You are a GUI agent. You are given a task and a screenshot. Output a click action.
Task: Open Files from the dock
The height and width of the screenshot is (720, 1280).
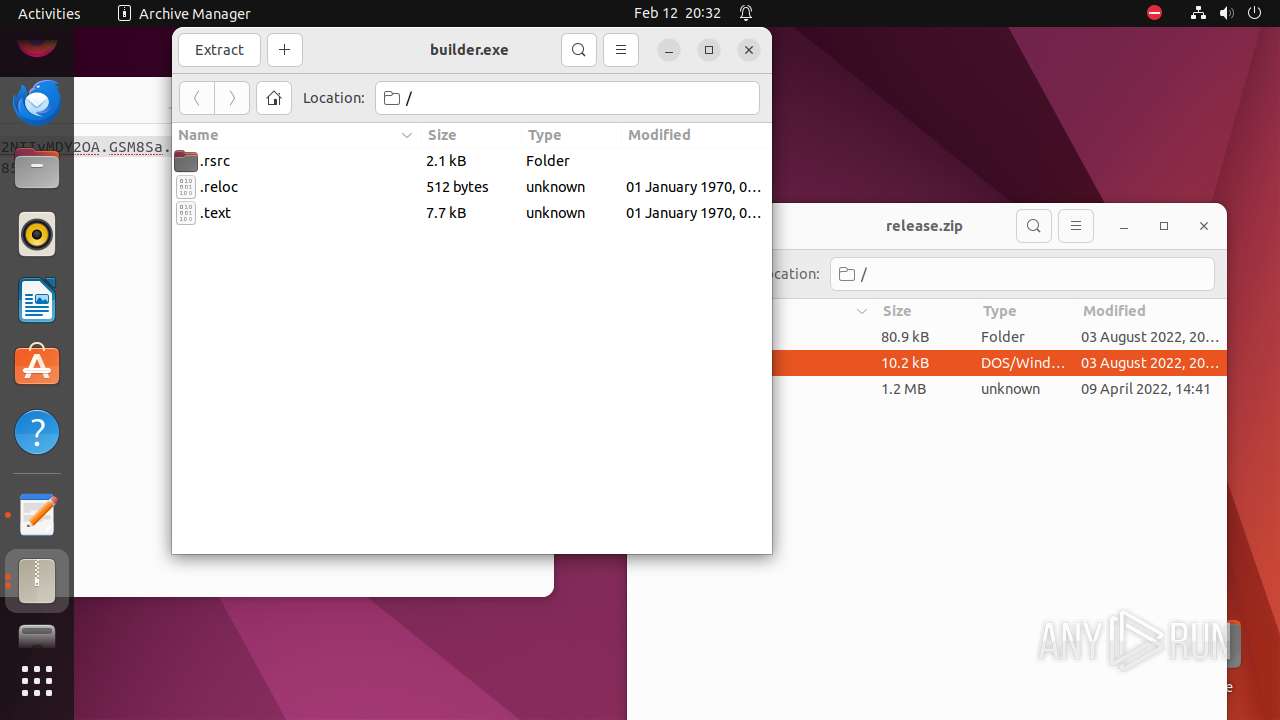coord(37,167)
